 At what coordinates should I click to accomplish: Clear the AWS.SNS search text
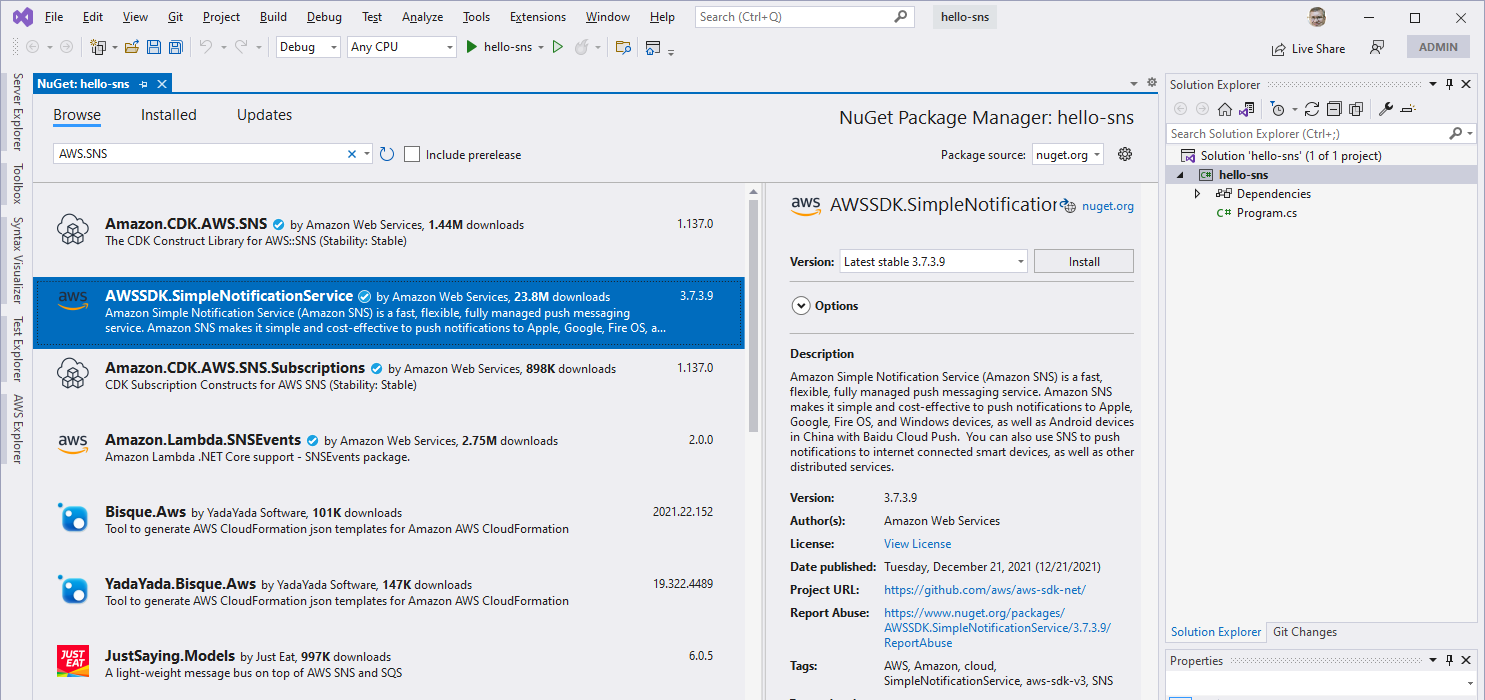tap(352, 154)
